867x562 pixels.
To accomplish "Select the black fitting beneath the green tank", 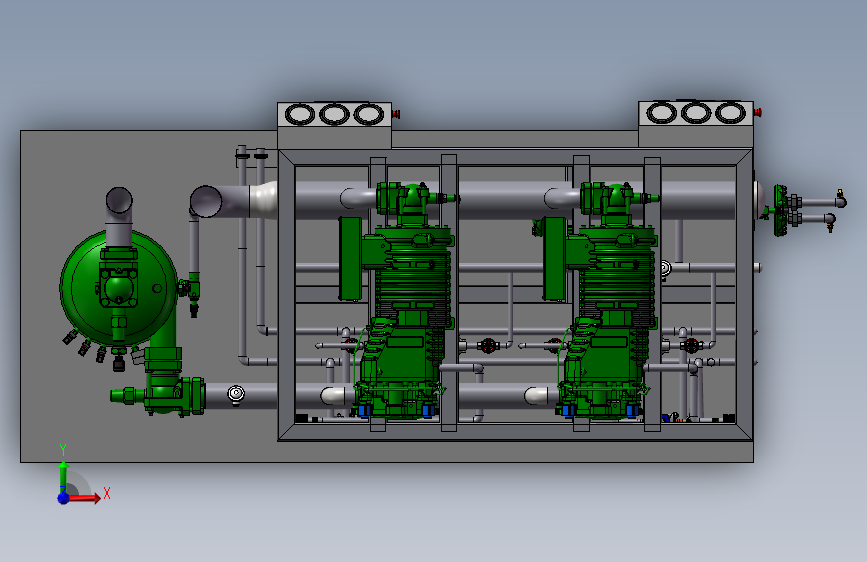I will pos(118,363).
